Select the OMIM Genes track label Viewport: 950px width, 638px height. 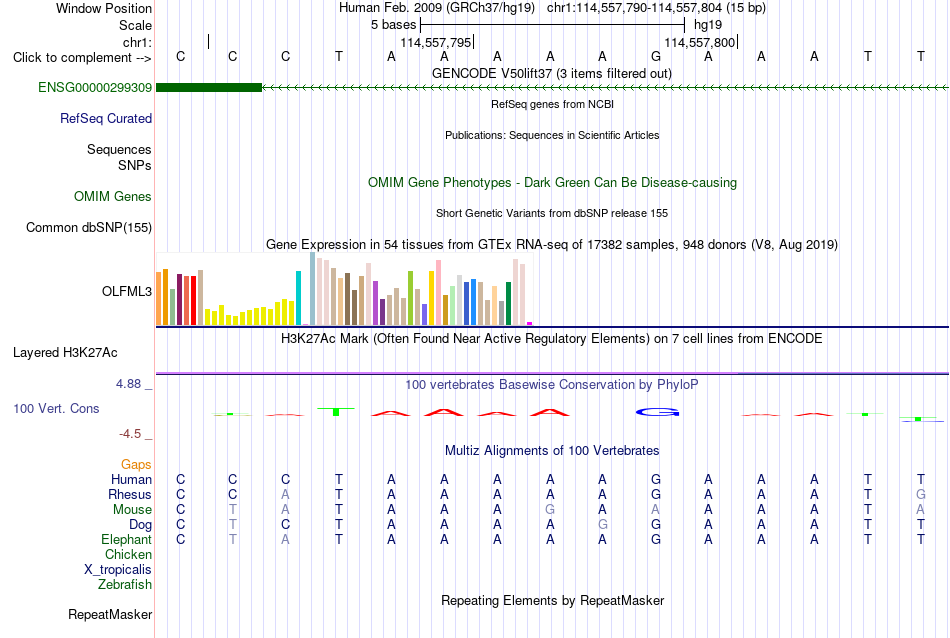coord(112,197)
